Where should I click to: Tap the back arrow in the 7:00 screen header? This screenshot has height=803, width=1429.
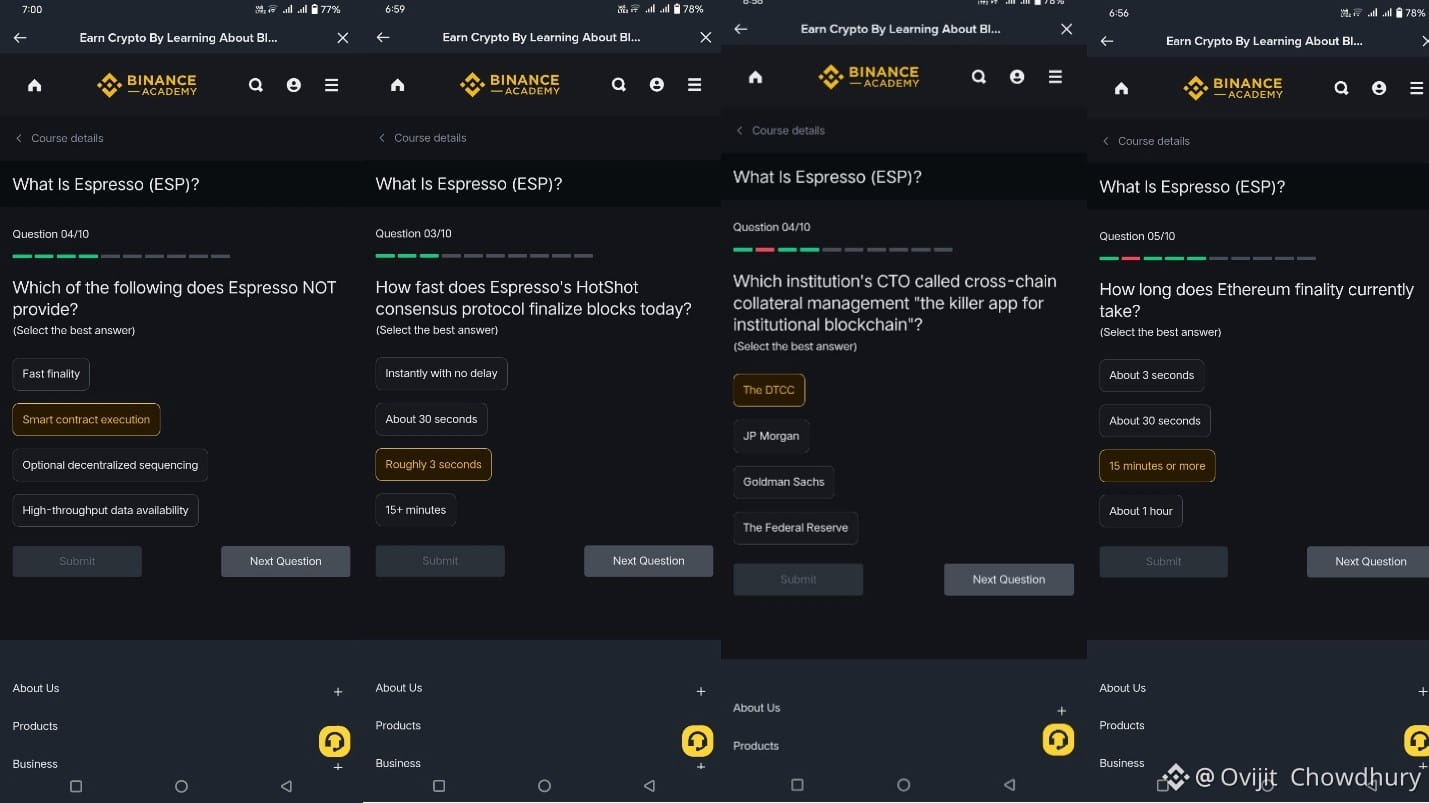click(20, 38)
